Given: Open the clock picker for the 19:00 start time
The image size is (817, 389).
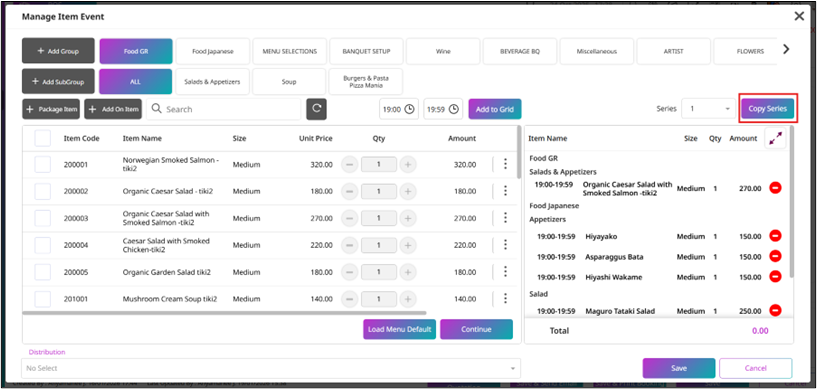Looking at the screenshot, I should point(410,109).
